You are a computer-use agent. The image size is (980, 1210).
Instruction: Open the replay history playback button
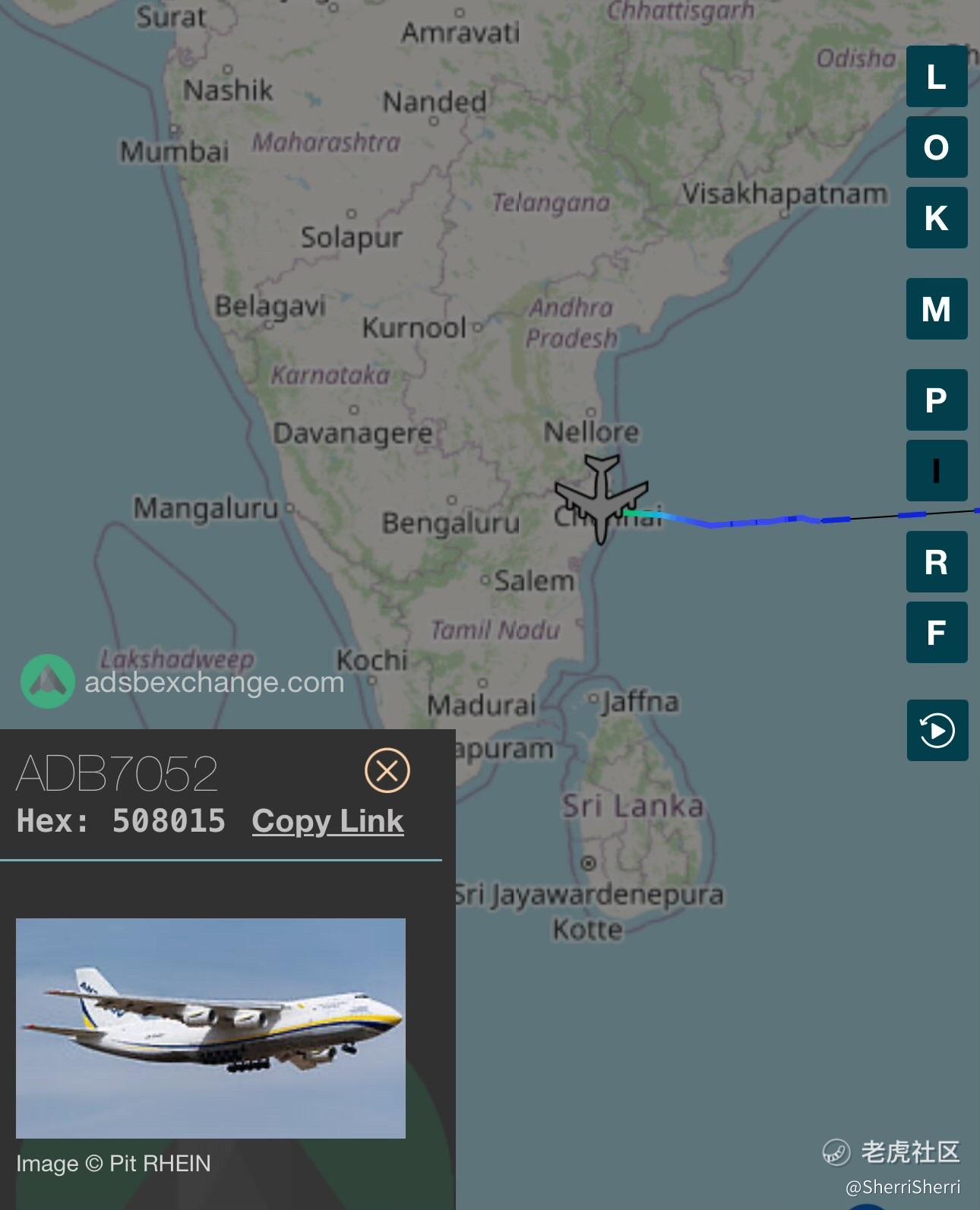[937, 730]
